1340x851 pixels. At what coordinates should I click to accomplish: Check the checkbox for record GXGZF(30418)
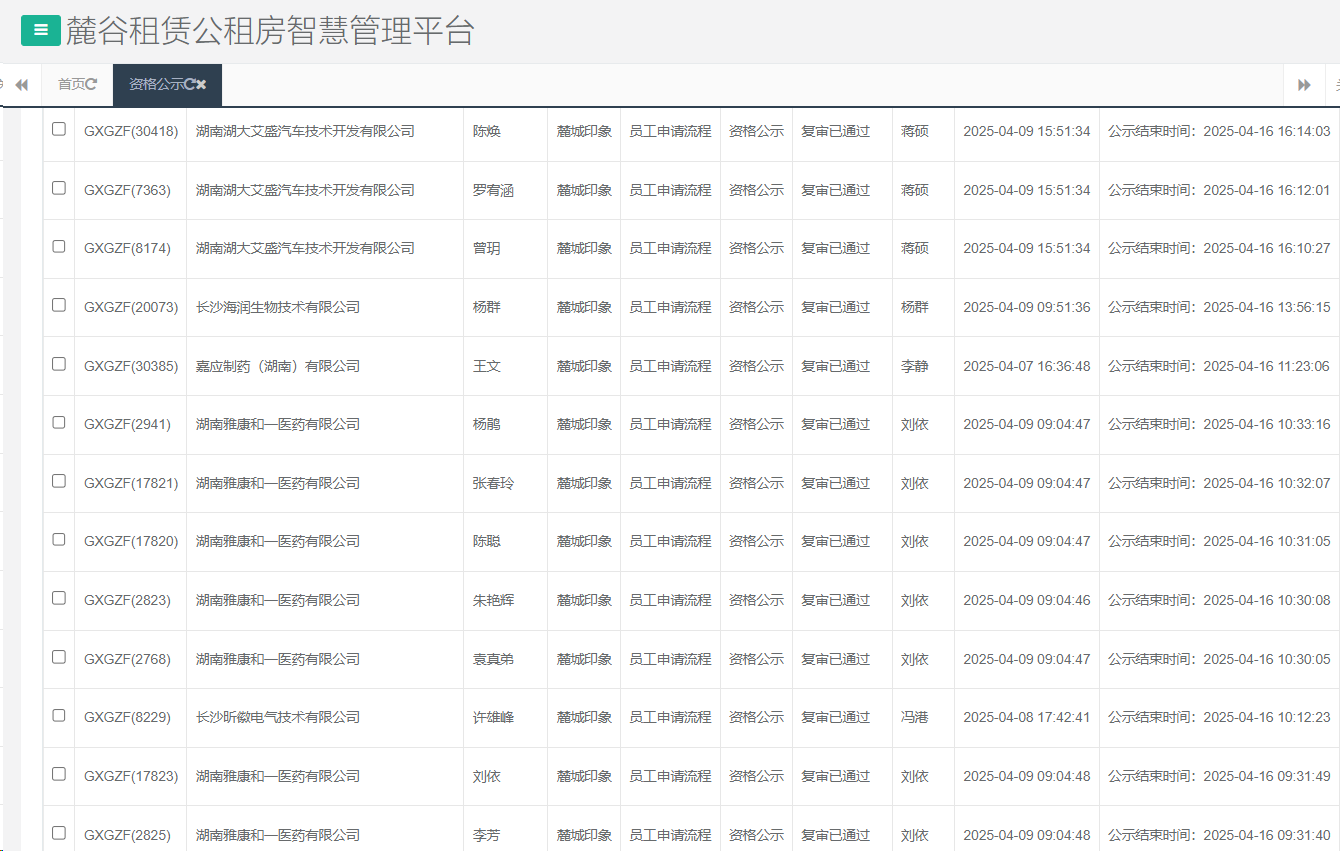coord(57,130)
